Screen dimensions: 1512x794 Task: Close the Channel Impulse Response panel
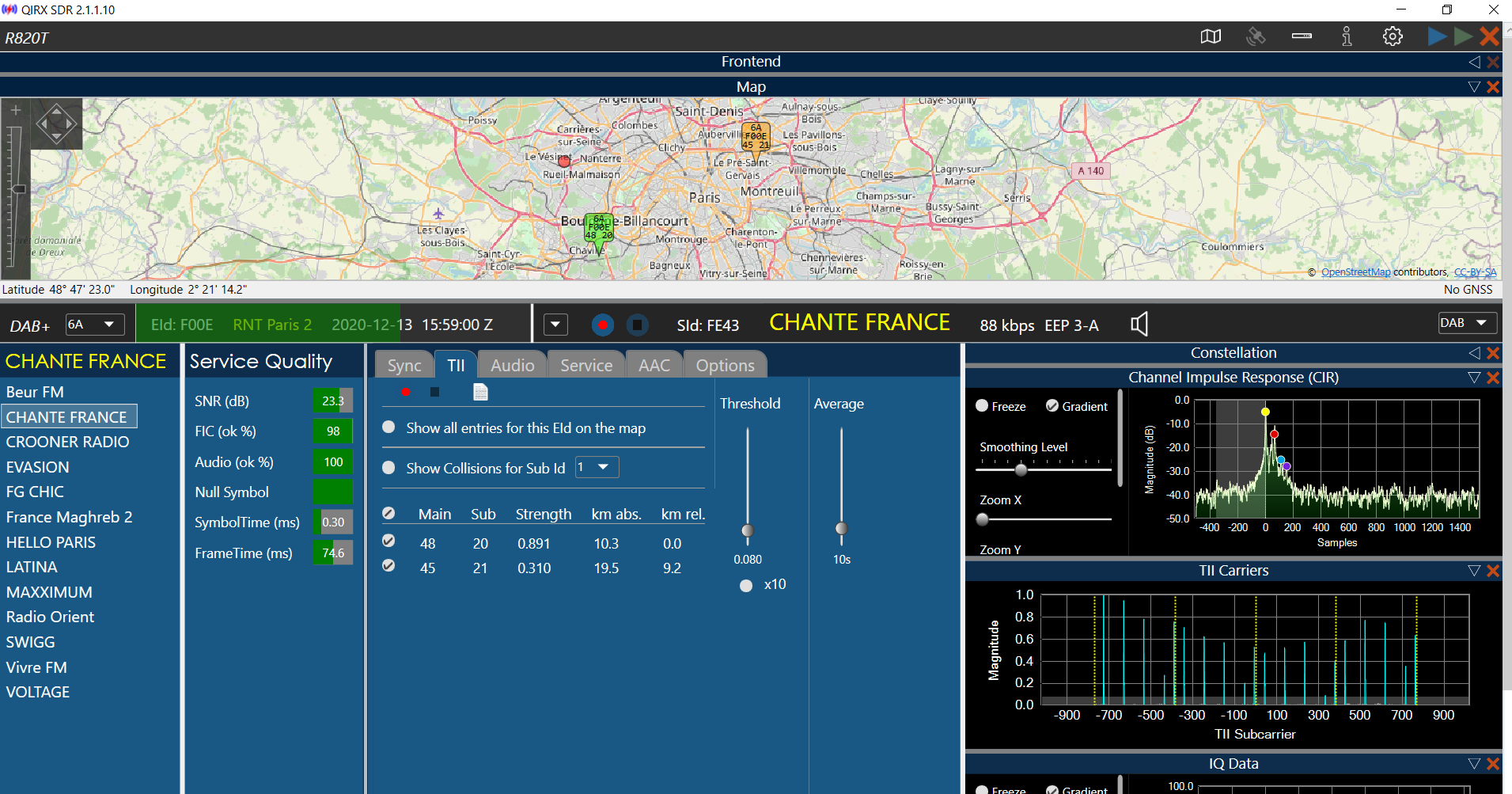point(1493,378)
